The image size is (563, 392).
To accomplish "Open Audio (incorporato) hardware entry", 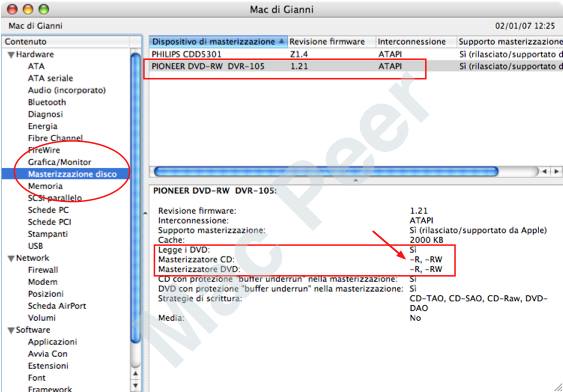I will (67, 90).
